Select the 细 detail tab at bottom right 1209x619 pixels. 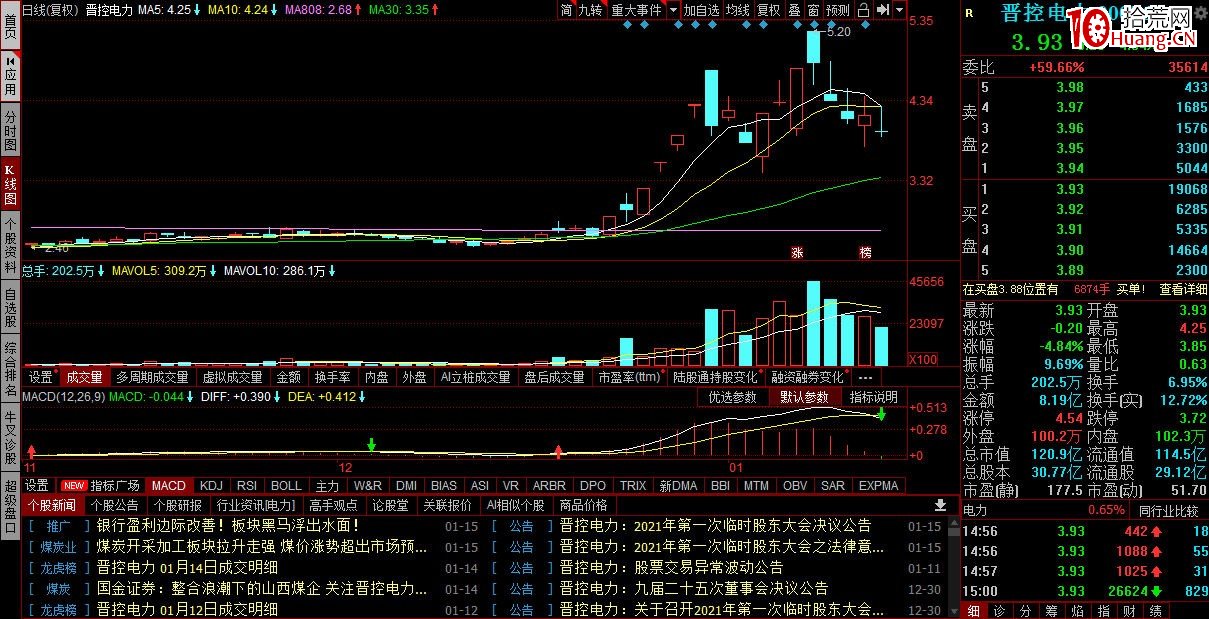(973, 610)
